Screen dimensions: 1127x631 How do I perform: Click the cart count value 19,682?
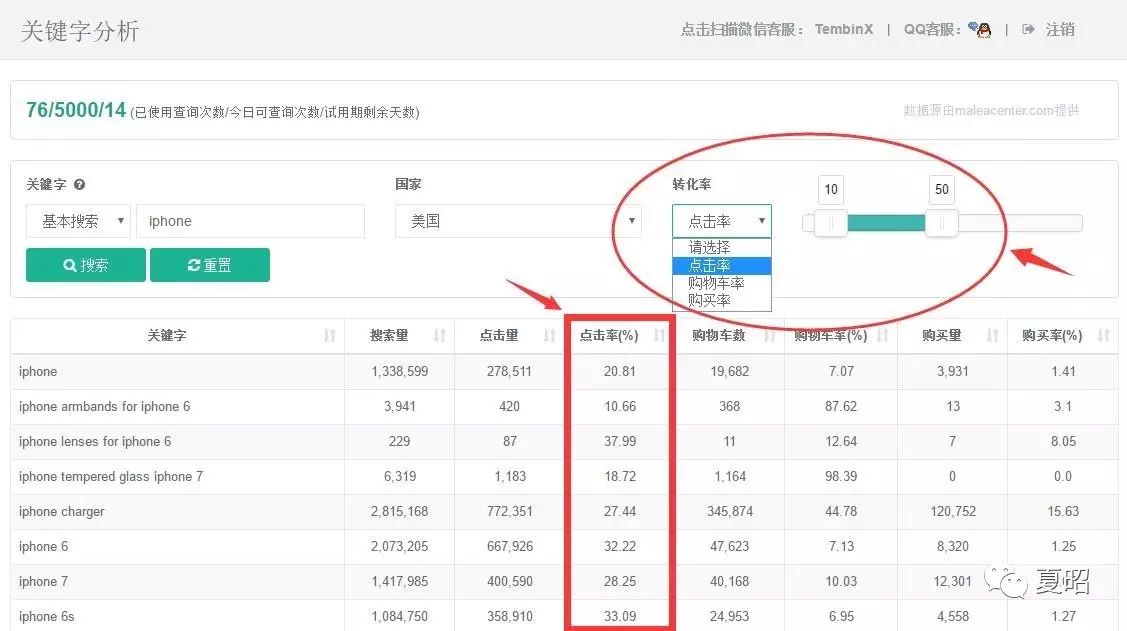click(x=730, y=372)
